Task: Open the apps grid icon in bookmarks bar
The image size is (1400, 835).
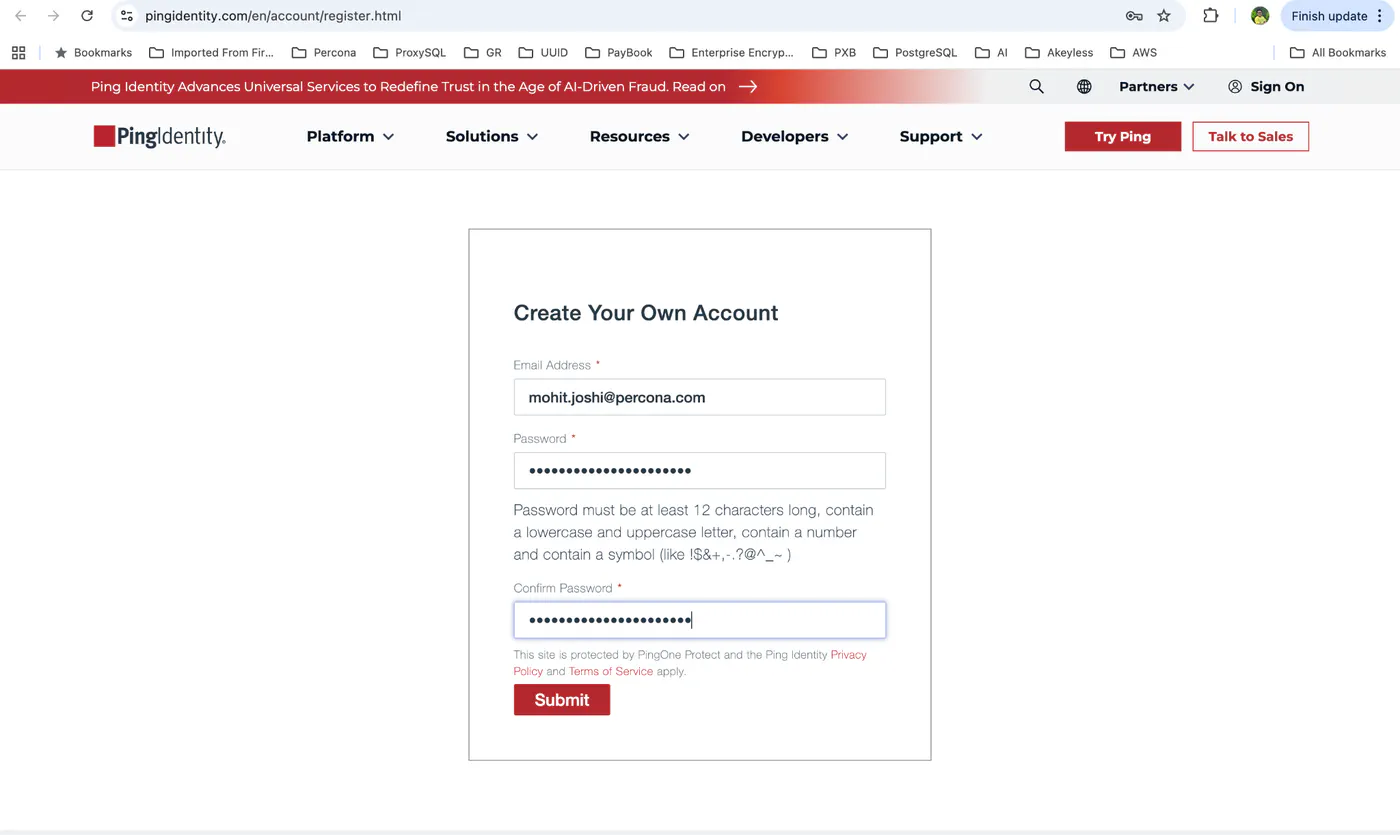Action: [18, 52]
